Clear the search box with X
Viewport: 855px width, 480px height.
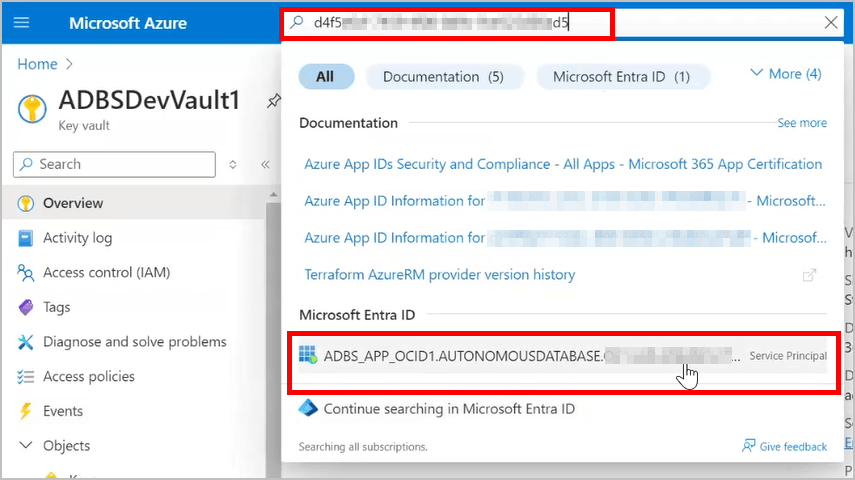831,23
